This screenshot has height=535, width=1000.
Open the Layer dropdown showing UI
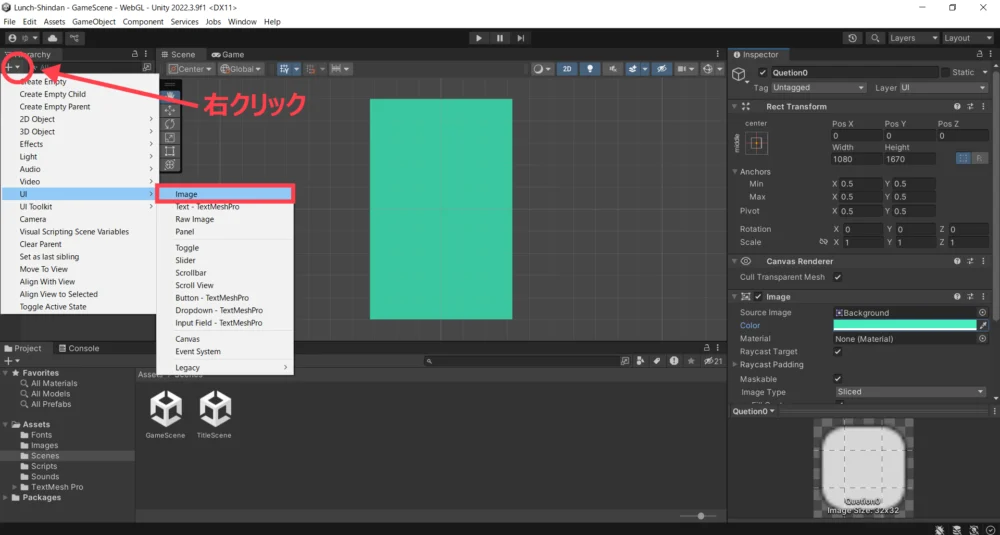click(x=943, y=87)
